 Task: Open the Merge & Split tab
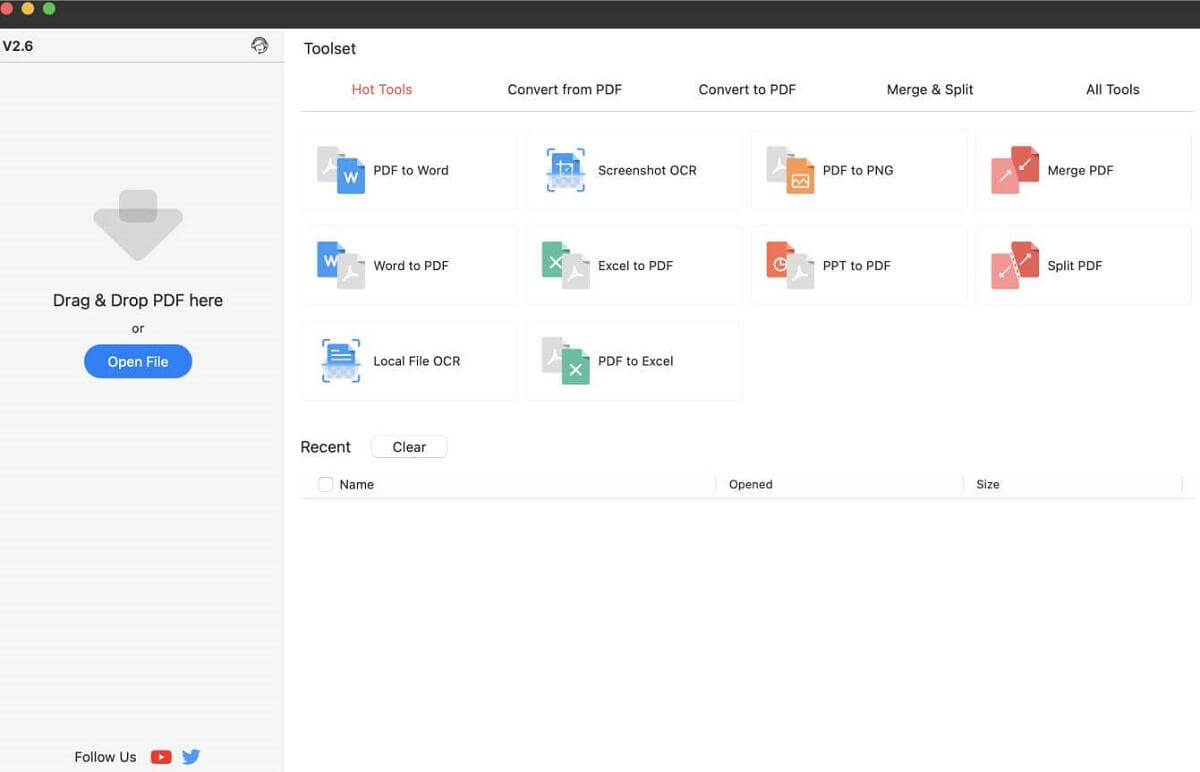tap(929, 89)
